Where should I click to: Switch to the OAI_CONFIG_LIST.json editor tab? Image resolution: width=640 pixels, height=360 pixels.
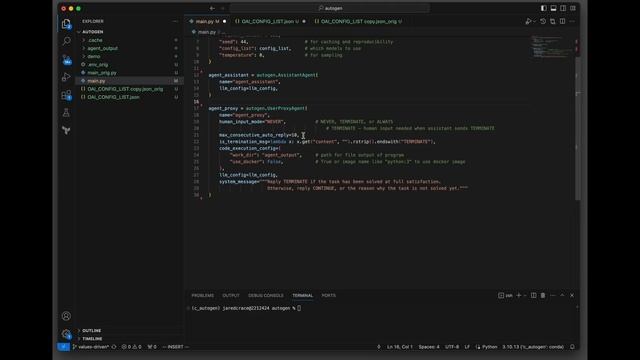pyautogui.click(x=270, y=21)
